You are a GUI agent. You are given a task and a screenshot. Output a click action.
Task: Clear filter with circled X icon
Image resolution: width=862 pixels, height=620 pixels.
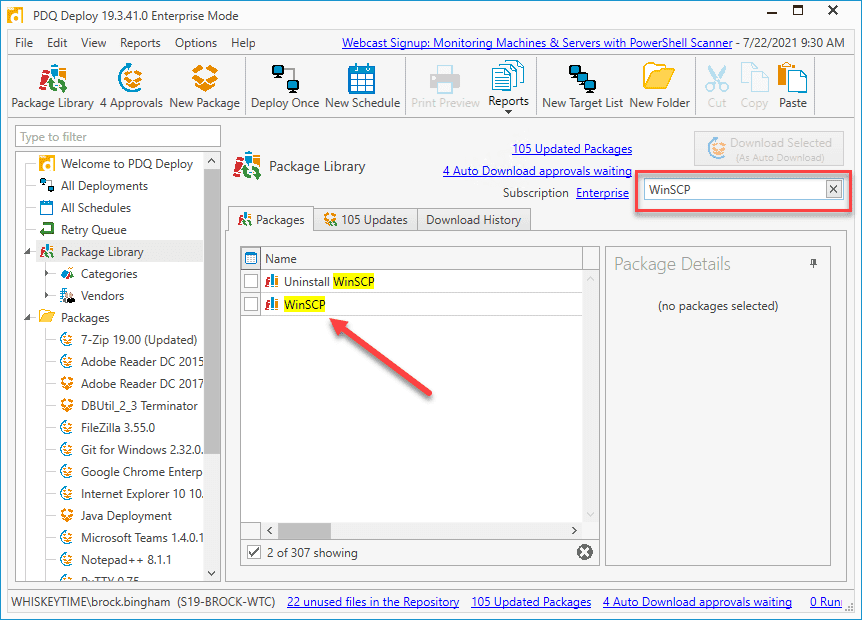[x=585, y=552]
